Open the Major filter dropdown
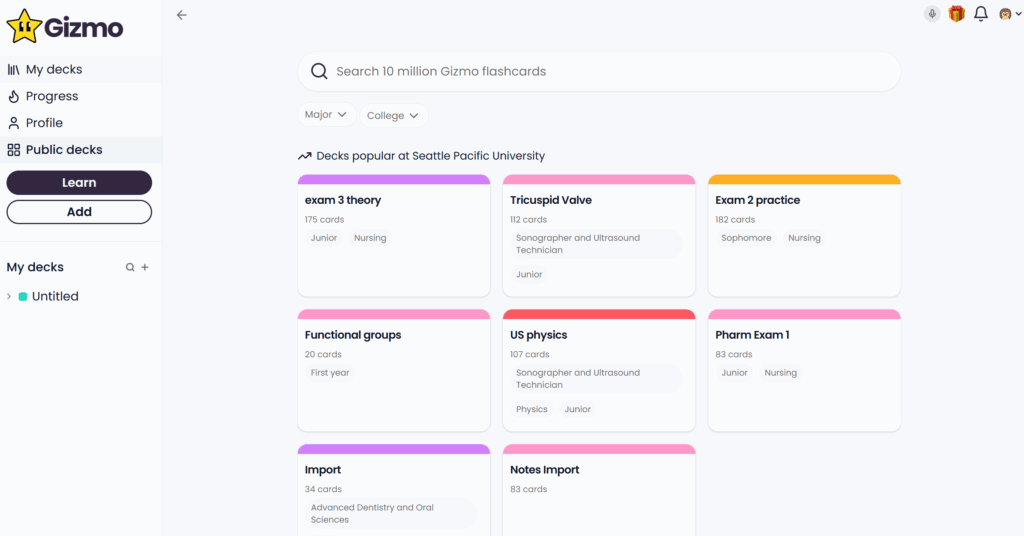The height and width of the screenshot is (536, 1024). pyautogui.click(x=326, y=115)
